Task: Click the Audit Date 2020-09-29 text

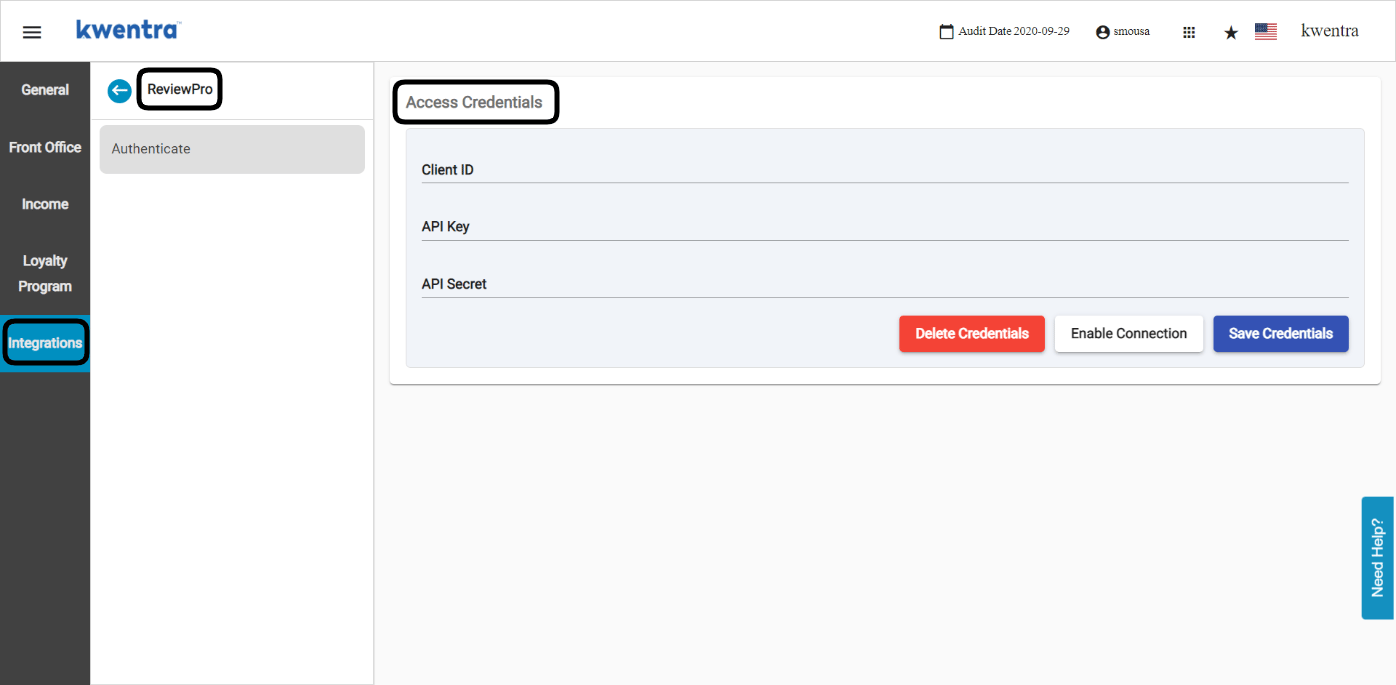Action: 1014,32
